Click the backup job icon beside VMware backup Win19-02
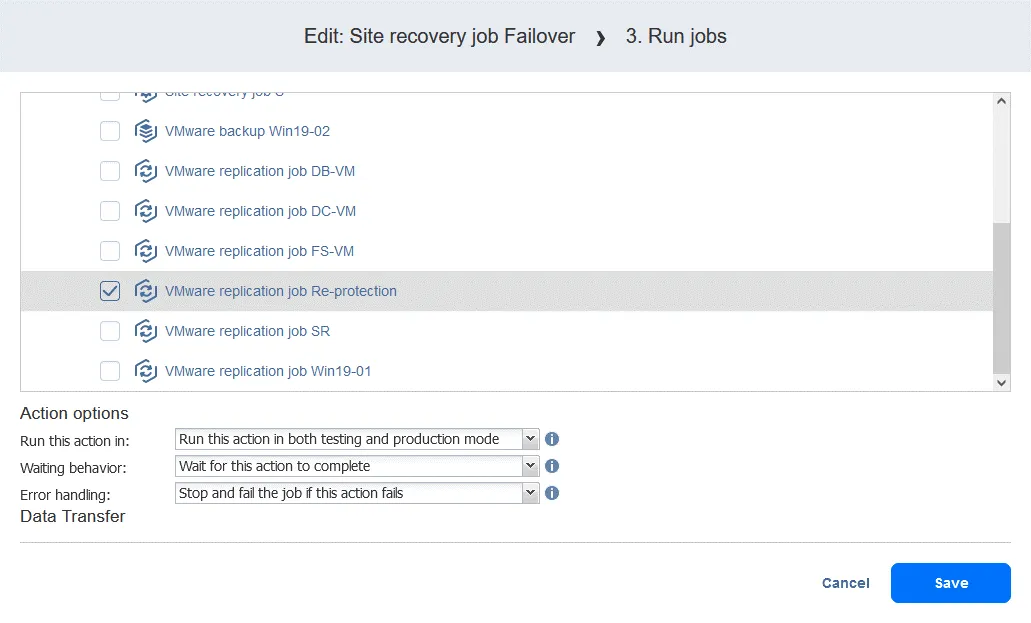This screenshot has width=1031, height=623. (x=146, y=130)
